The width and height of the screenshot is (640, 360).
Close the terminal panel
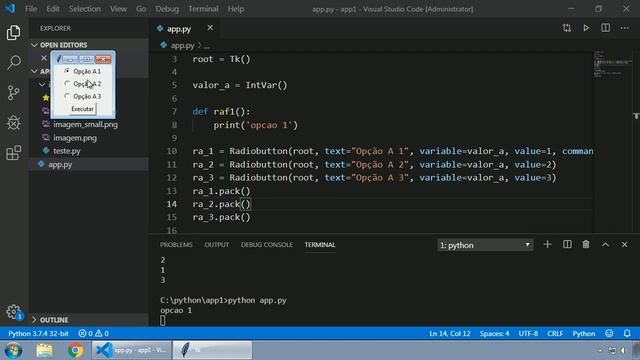coord(624,244)
